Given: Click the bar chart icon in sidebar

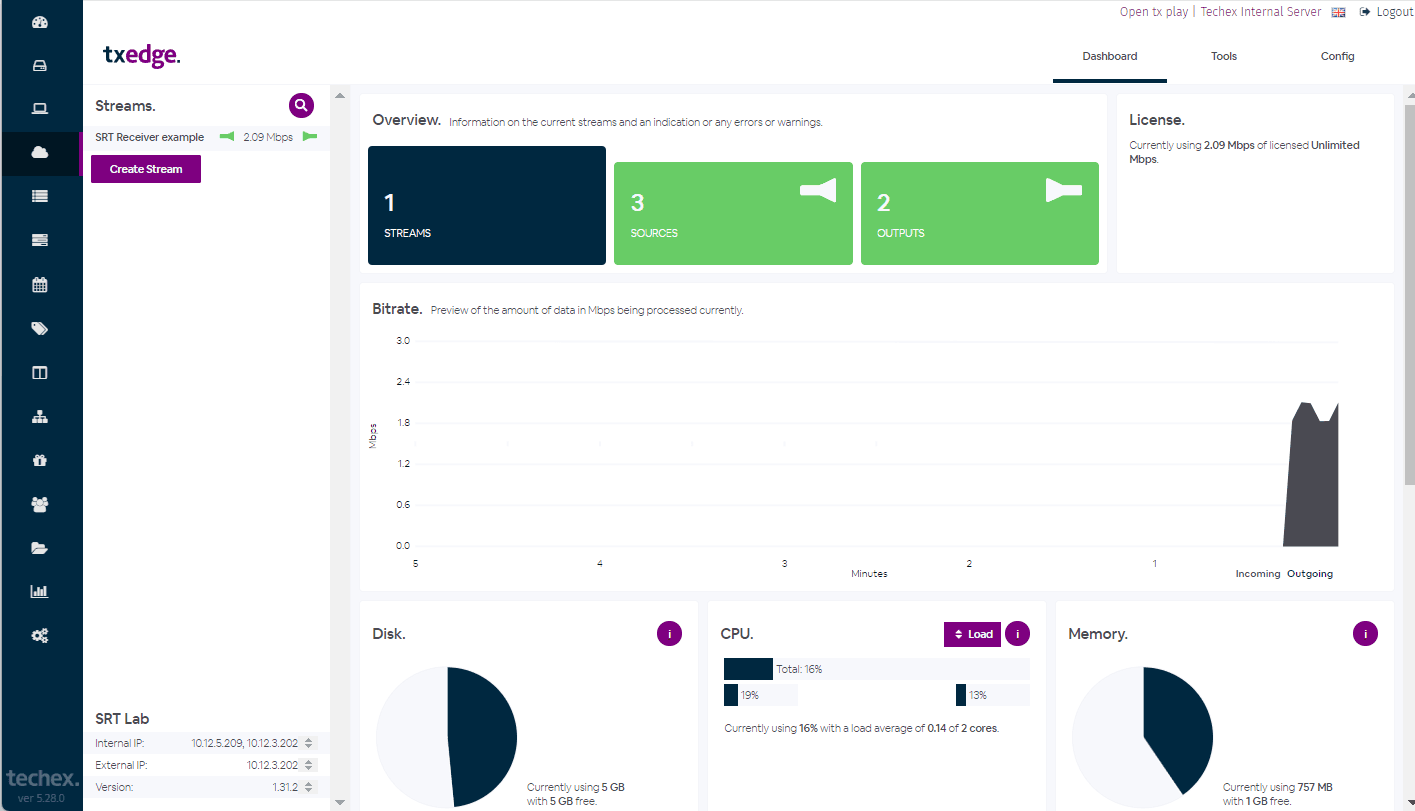Looking at the screenshot, I should (40, 591).
